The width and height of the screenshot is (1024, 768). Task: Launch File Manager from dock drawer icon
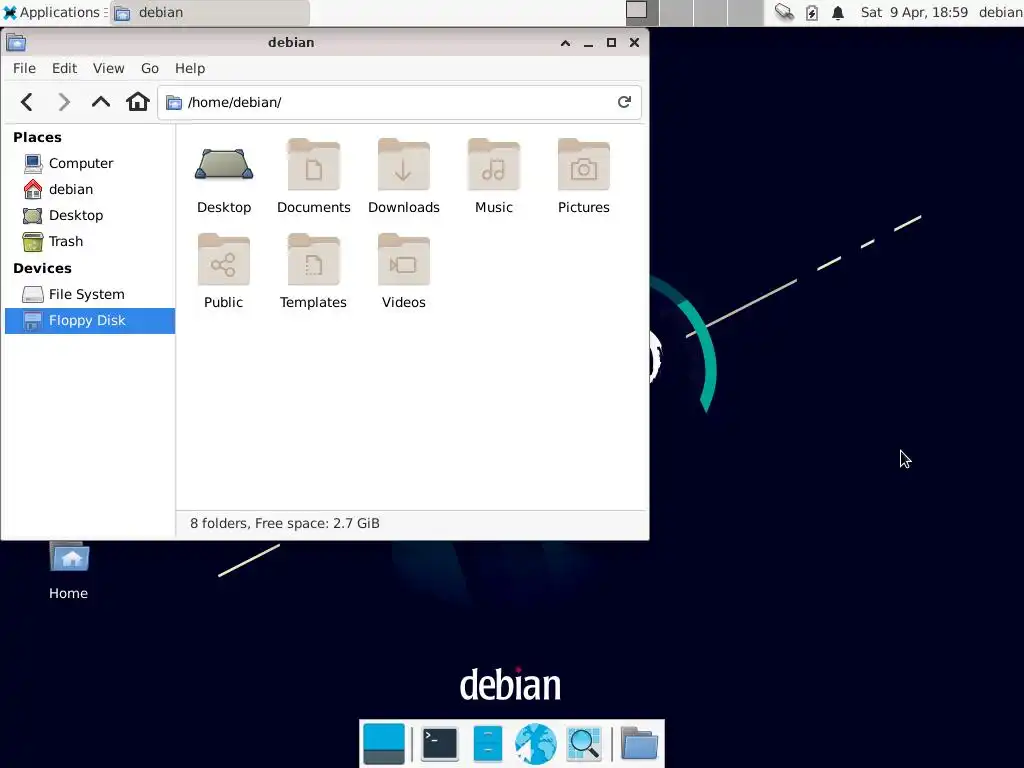tap(487, 744)
